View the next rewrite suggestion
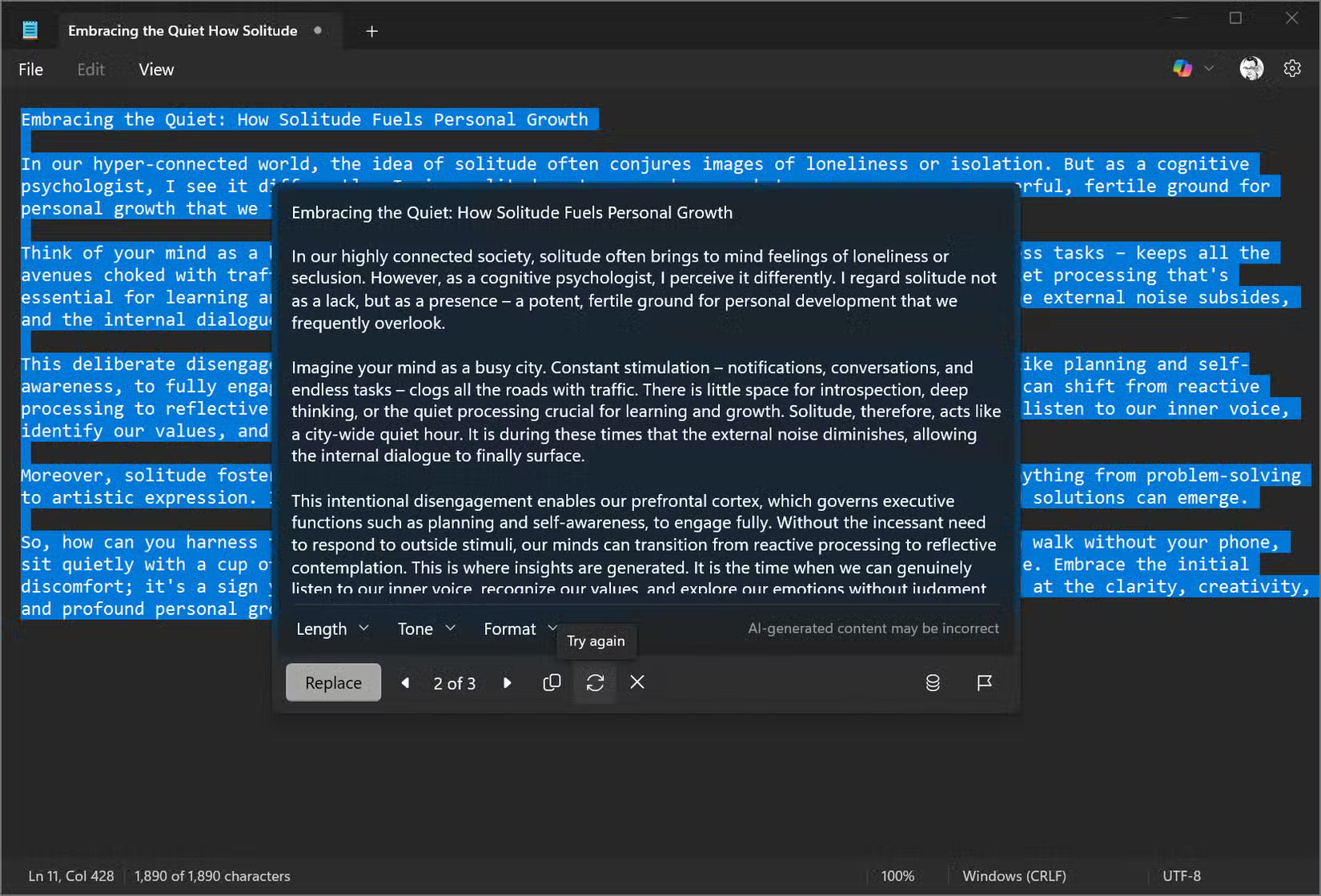The image size is (1321, 896). [x=508, y=682]
